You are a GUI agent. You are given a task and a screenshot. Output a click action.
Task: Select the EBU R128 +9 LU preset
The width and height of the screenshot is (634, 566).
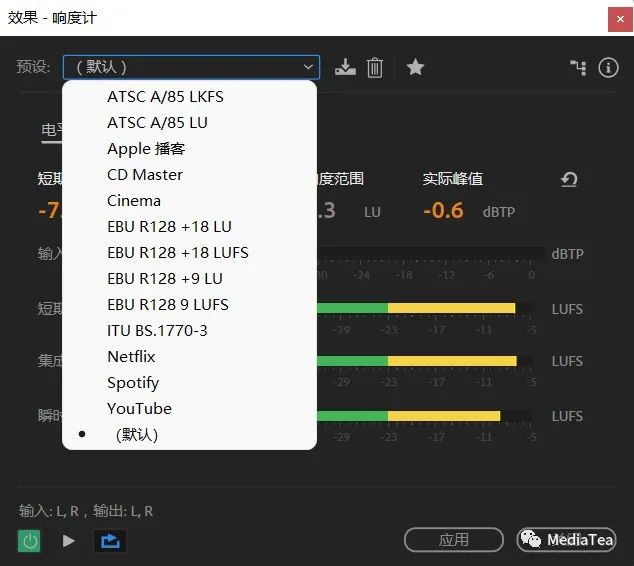pos(189,279)
